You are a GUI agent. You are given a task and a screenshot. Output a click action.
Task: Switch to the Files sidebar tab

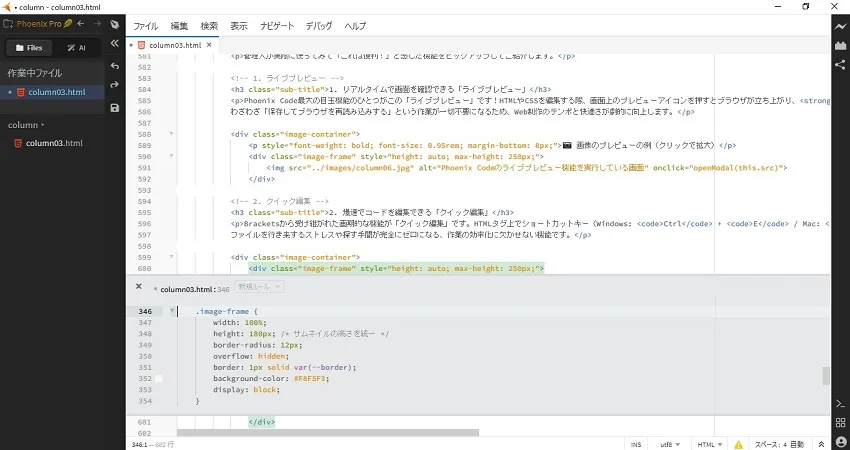[x=29, y=48]
